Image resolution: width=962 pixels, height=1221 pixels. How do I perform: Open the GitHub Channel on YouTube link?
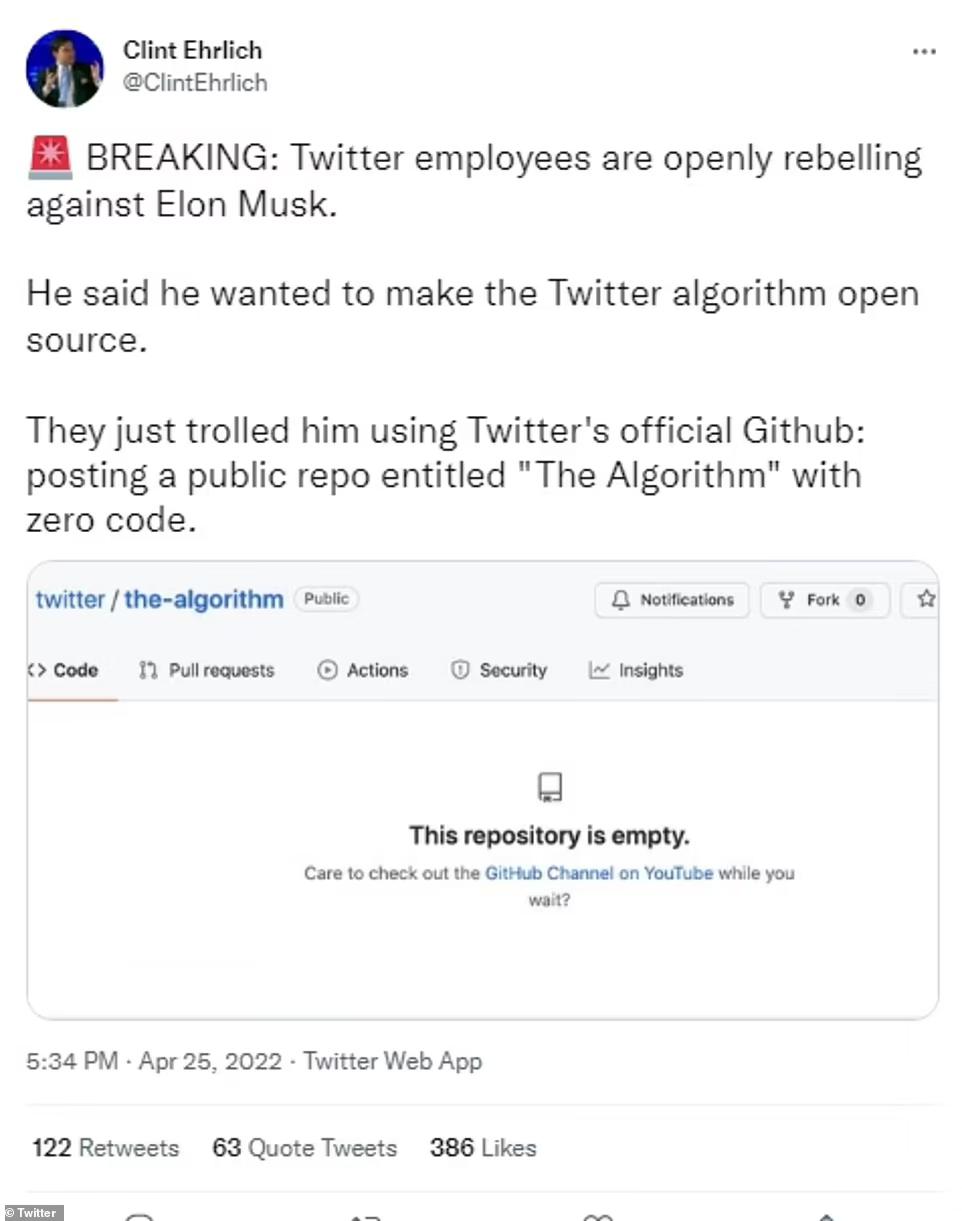tap(598, 873)
